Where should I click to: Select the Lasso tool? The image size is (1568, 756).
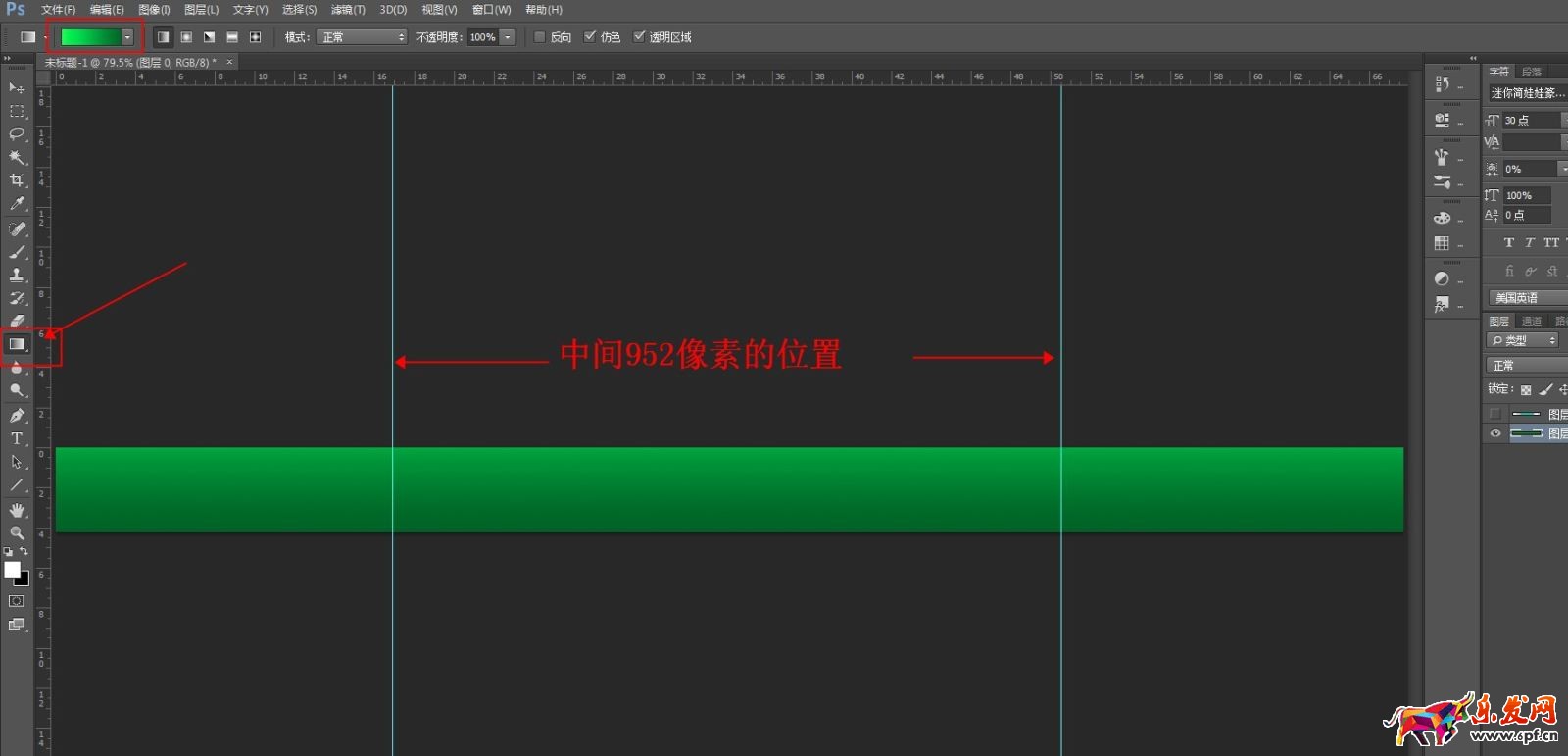(17, 133)
